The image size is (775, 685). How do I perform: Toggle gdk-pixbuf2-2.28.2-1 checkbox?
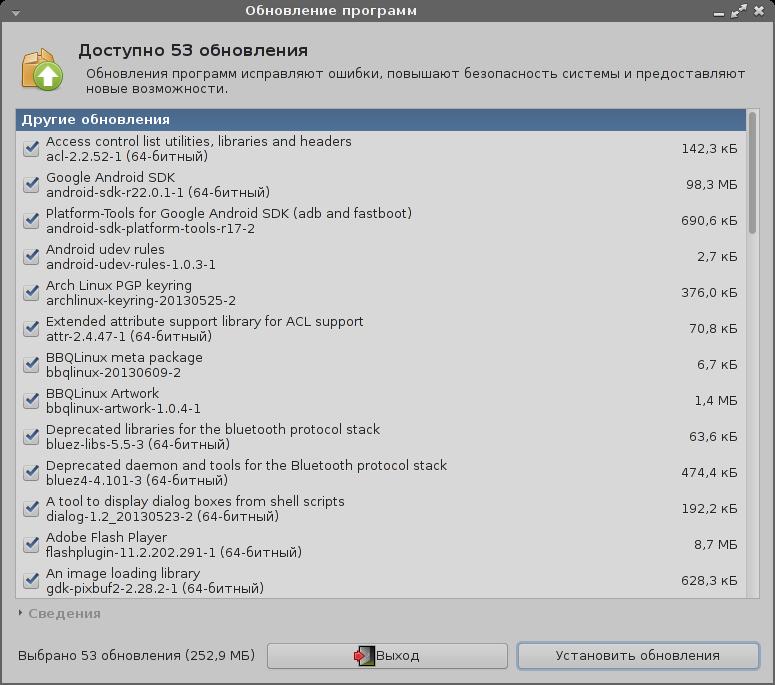(31, 580)
